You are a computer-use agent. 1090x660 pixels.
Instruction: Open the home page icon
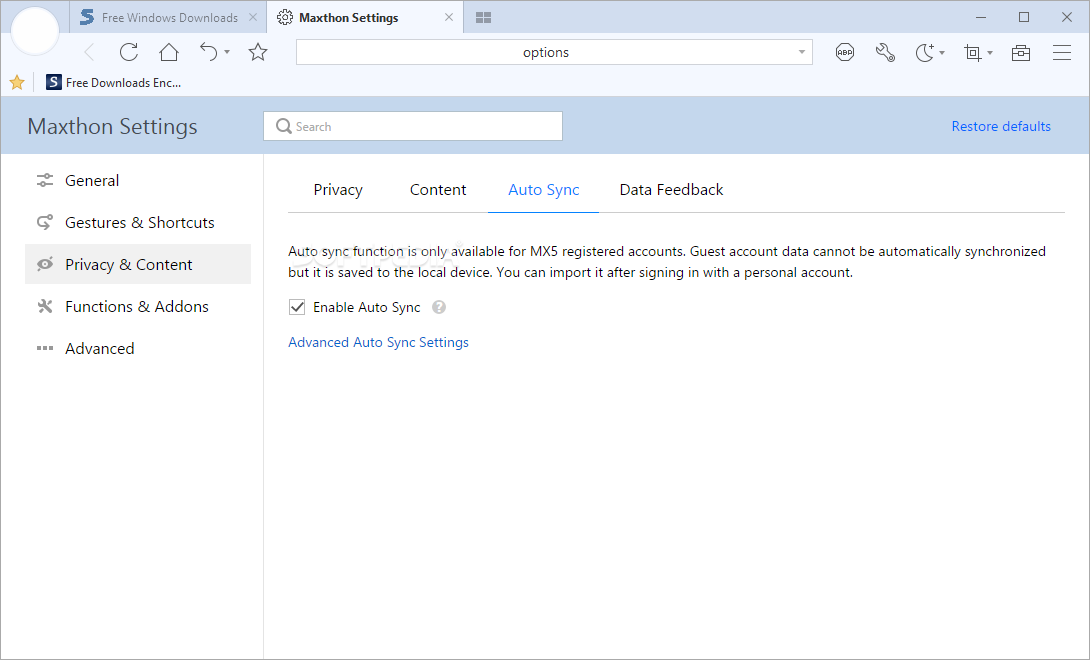pos(169,52)
